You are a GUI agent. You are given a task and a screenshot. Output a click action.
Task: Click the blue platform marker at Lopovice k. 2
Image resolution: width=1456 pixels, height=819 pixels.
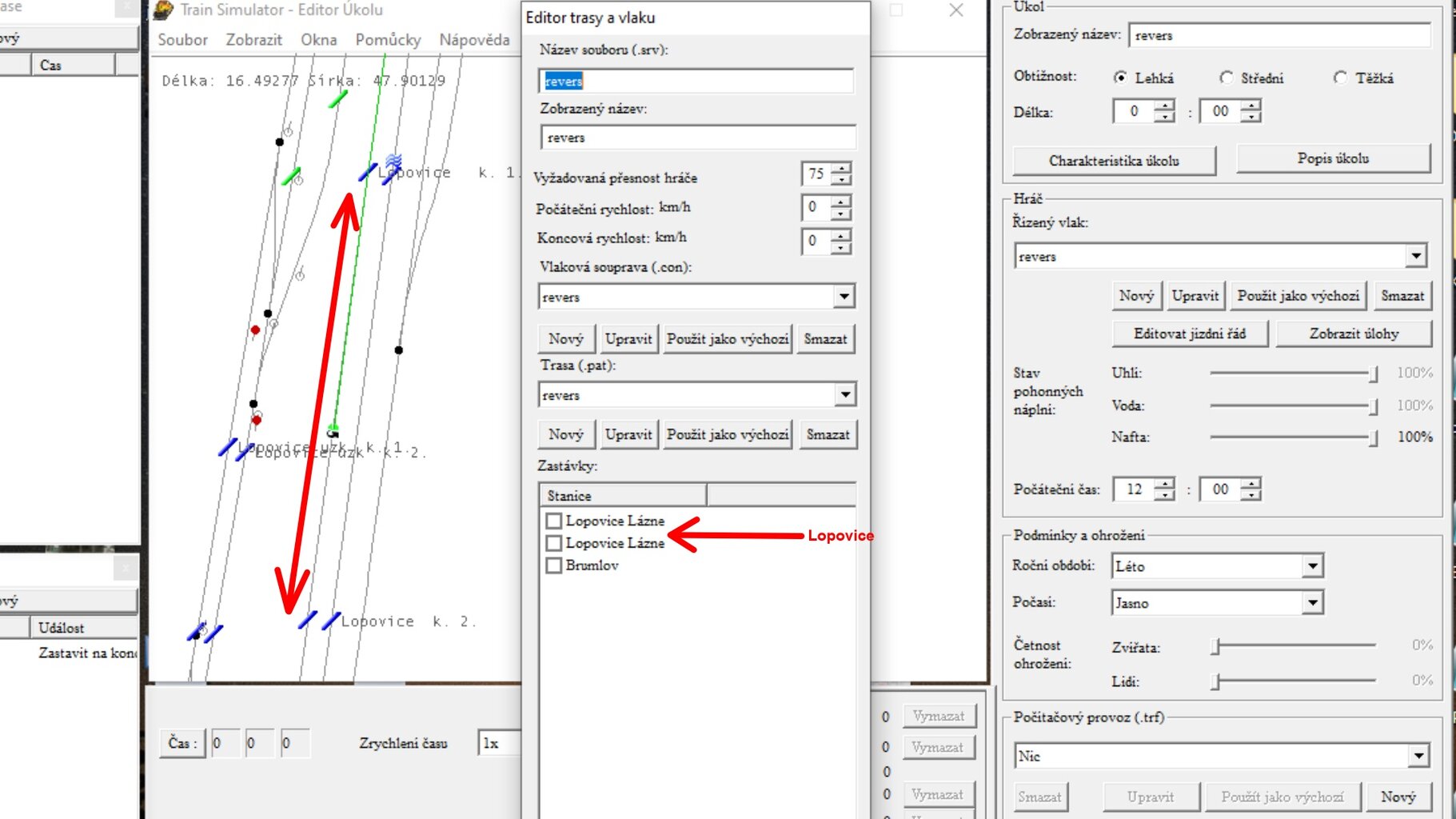pos(308,620)
